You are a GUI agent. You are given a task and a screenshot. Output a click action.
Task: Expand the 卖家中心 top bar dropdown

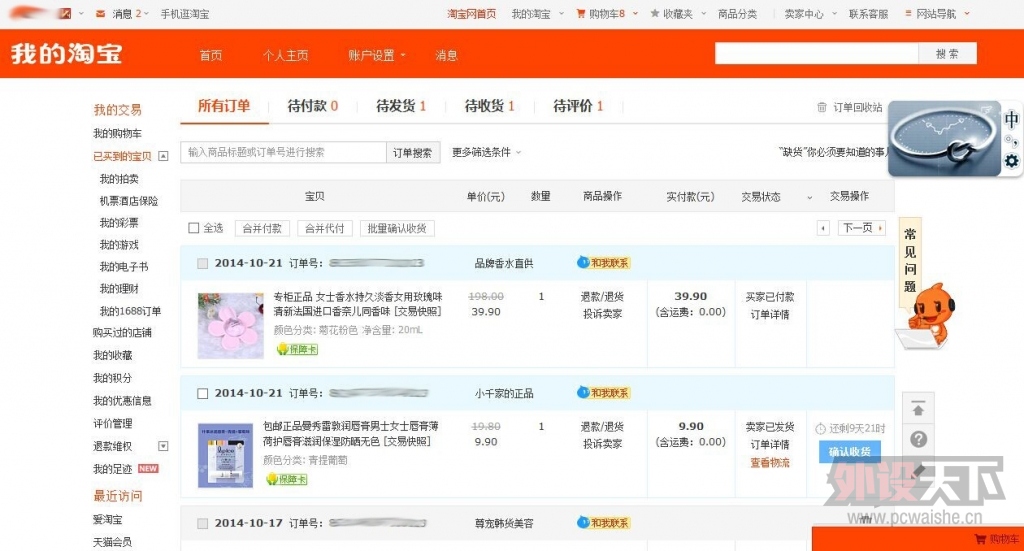click(x=834, y=14)
